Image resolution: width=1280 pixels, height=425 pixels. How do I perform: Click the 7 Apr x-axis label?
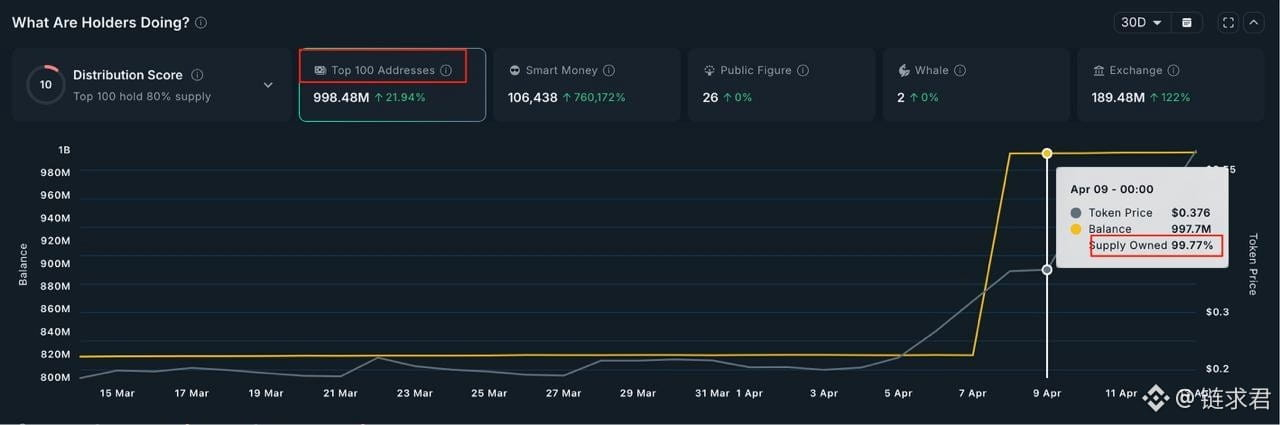(972, 394)
